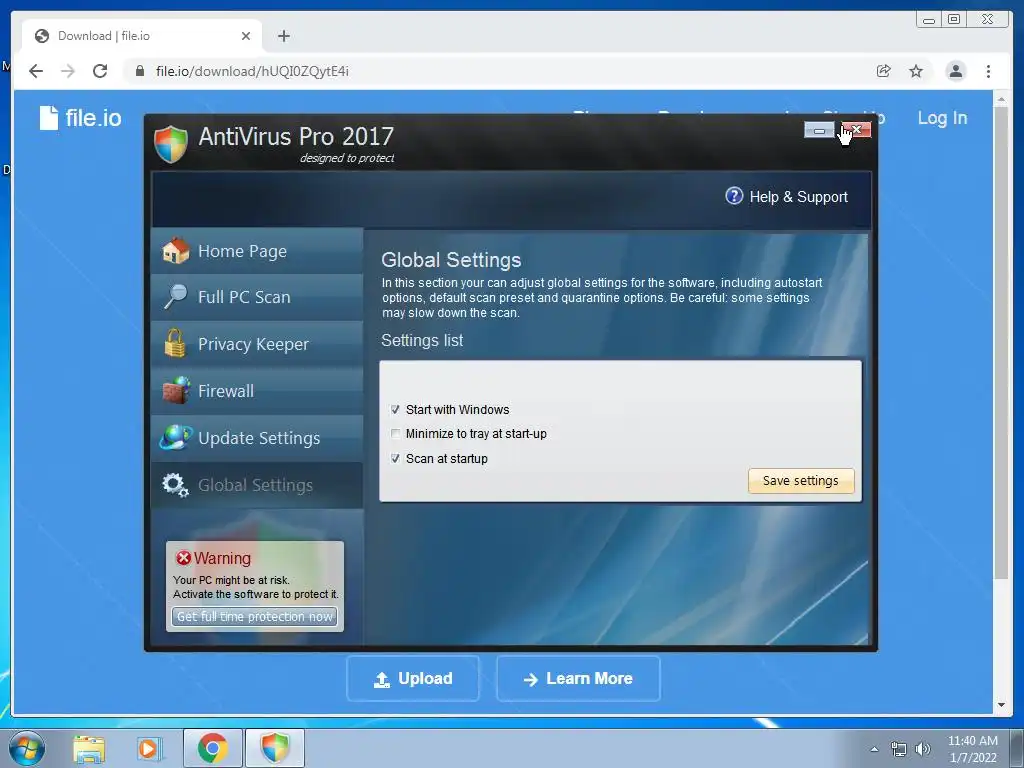Click the antivirus shield taskbar icon
This screenshot has width=1024, height=768.
coord(275,748)
